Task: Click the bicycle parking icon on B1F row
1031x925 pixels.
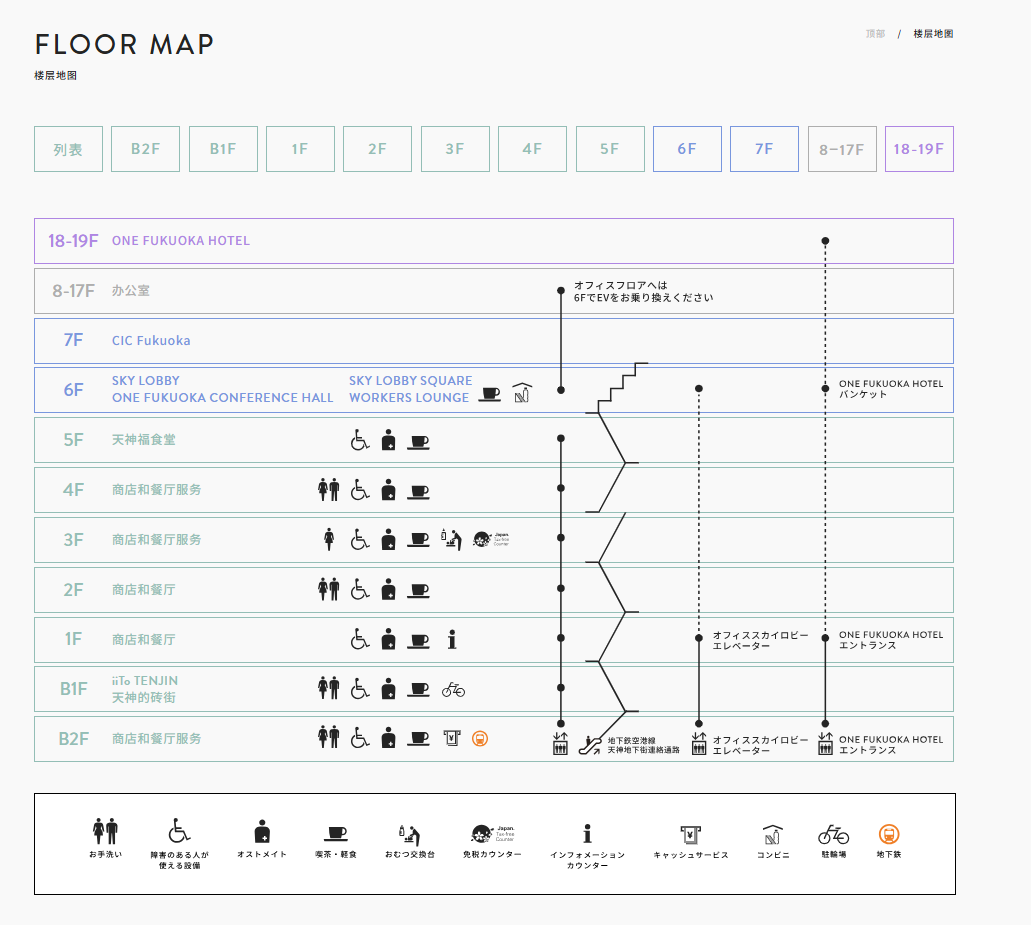Action: pyautogui.click(x=453, y=689)
